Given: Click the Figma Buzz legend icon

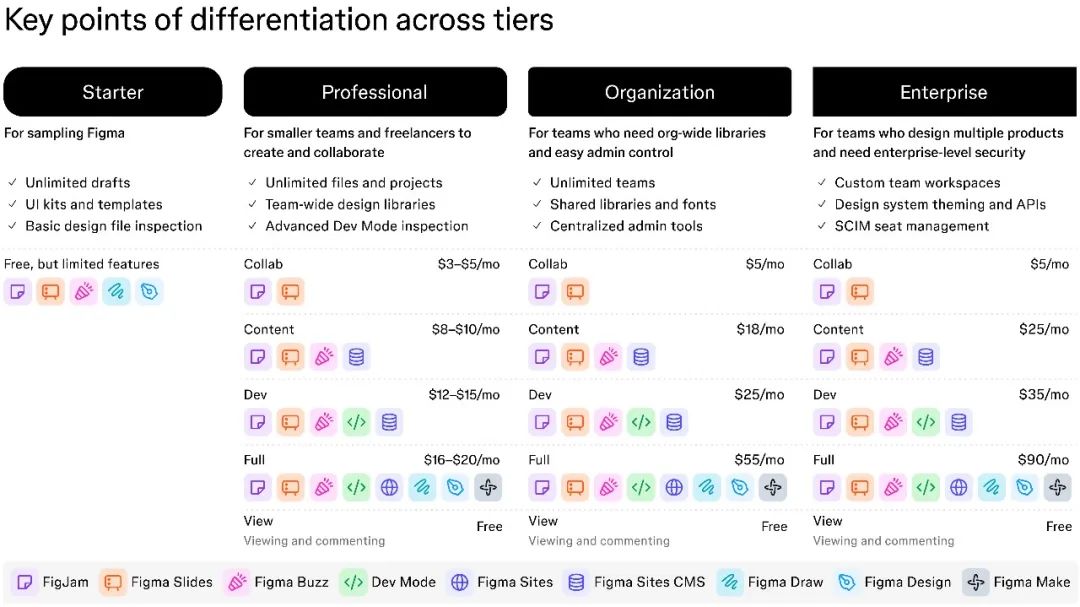Looking at the screenshot, I should pyautogui.click(x=238, y=582).
